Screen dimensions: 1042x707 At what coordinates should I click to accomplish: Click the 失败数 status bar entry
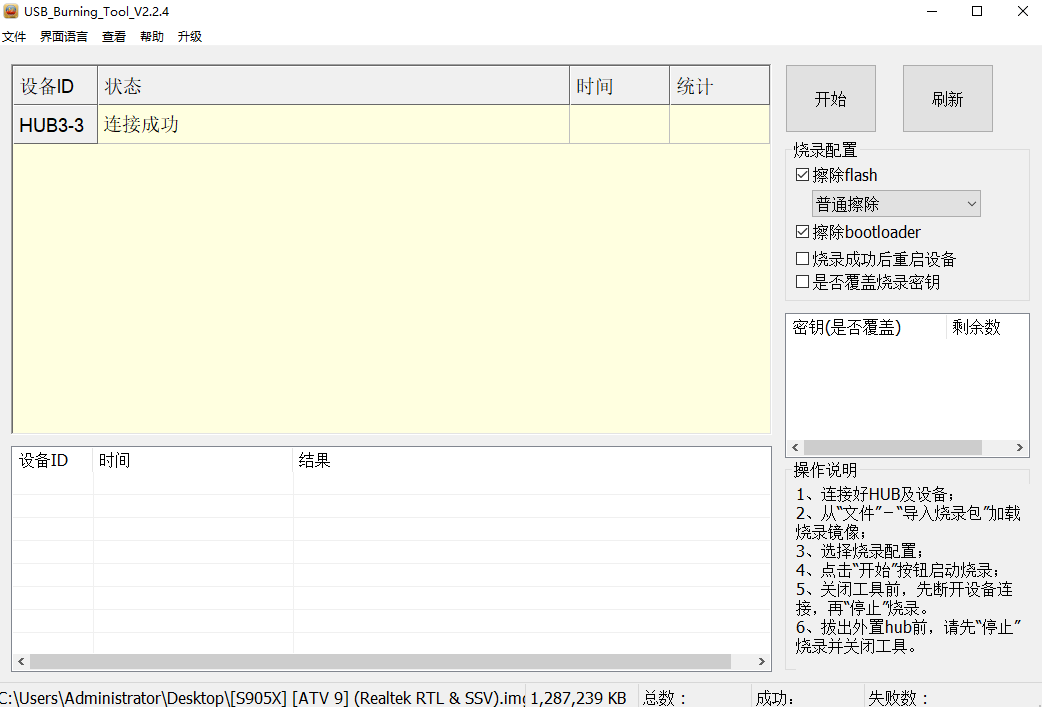coord(898,698)
